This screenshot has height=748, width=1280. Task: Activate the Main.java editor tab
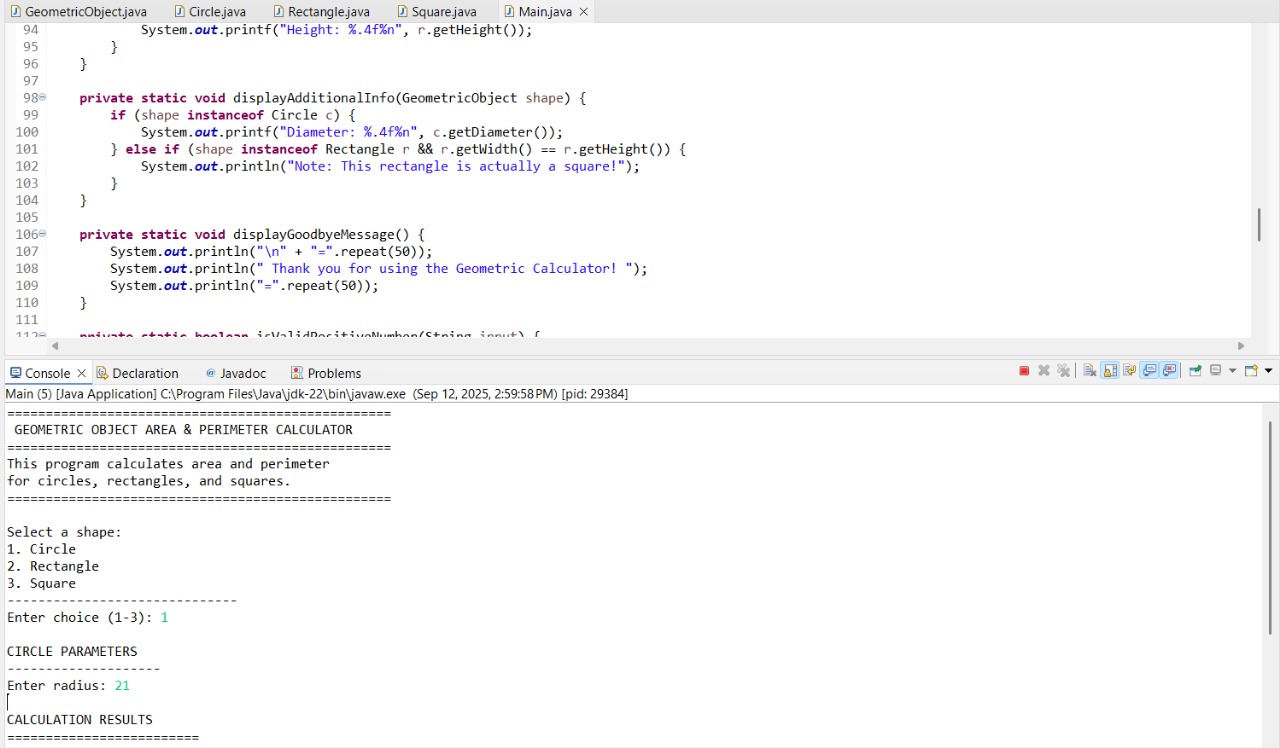[x=545, y=12]
